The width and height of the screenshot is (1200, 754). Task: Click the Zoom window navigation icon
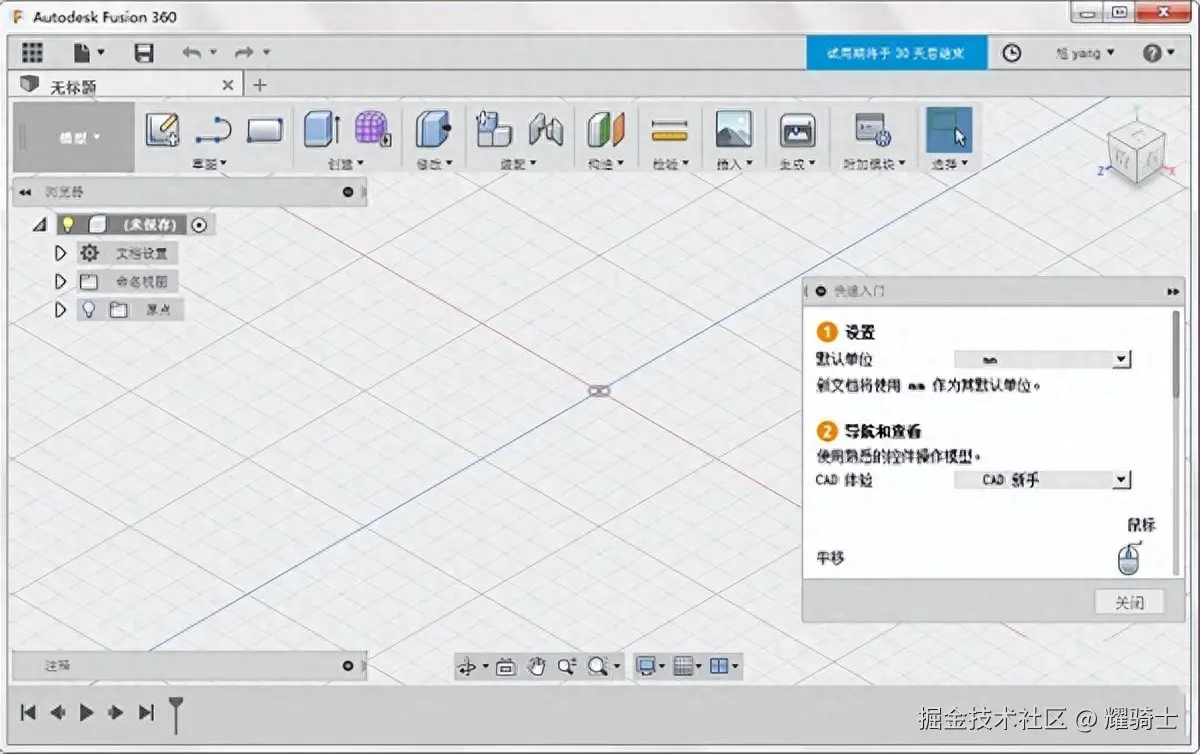click(x=566, y=667)
